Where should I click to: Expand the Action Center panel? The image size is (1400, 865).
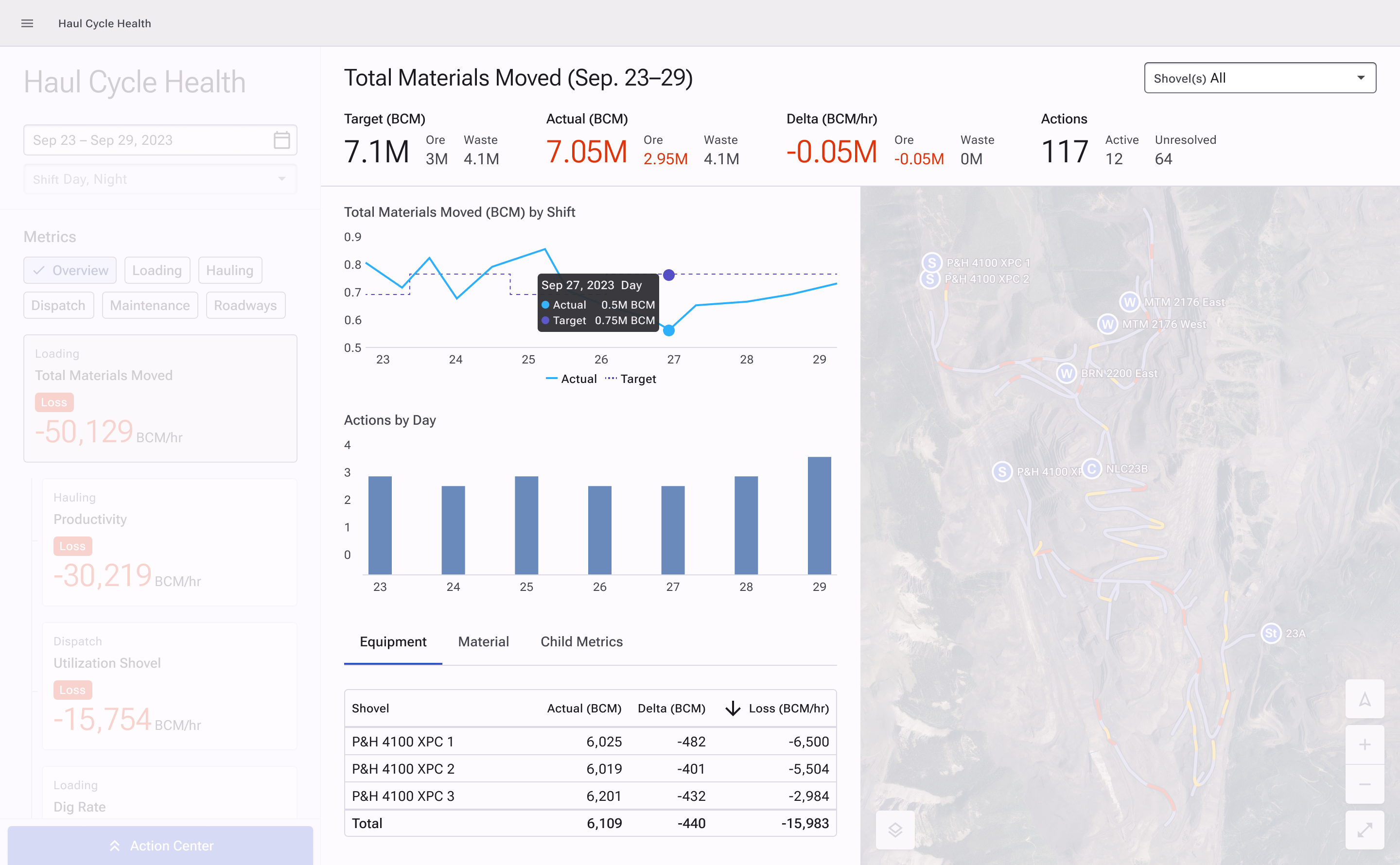pos(160,846)
